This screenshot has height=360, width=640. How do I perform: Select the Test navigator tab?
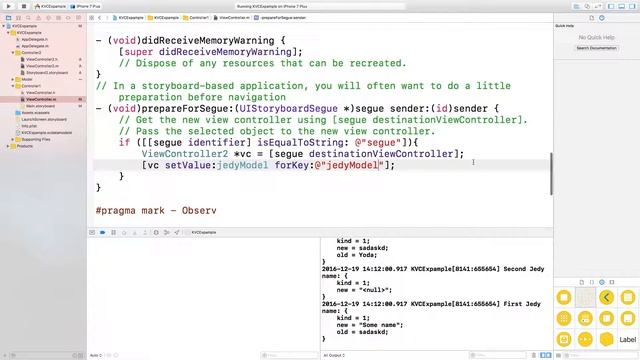pyautogui.click(x=49, y=18)
